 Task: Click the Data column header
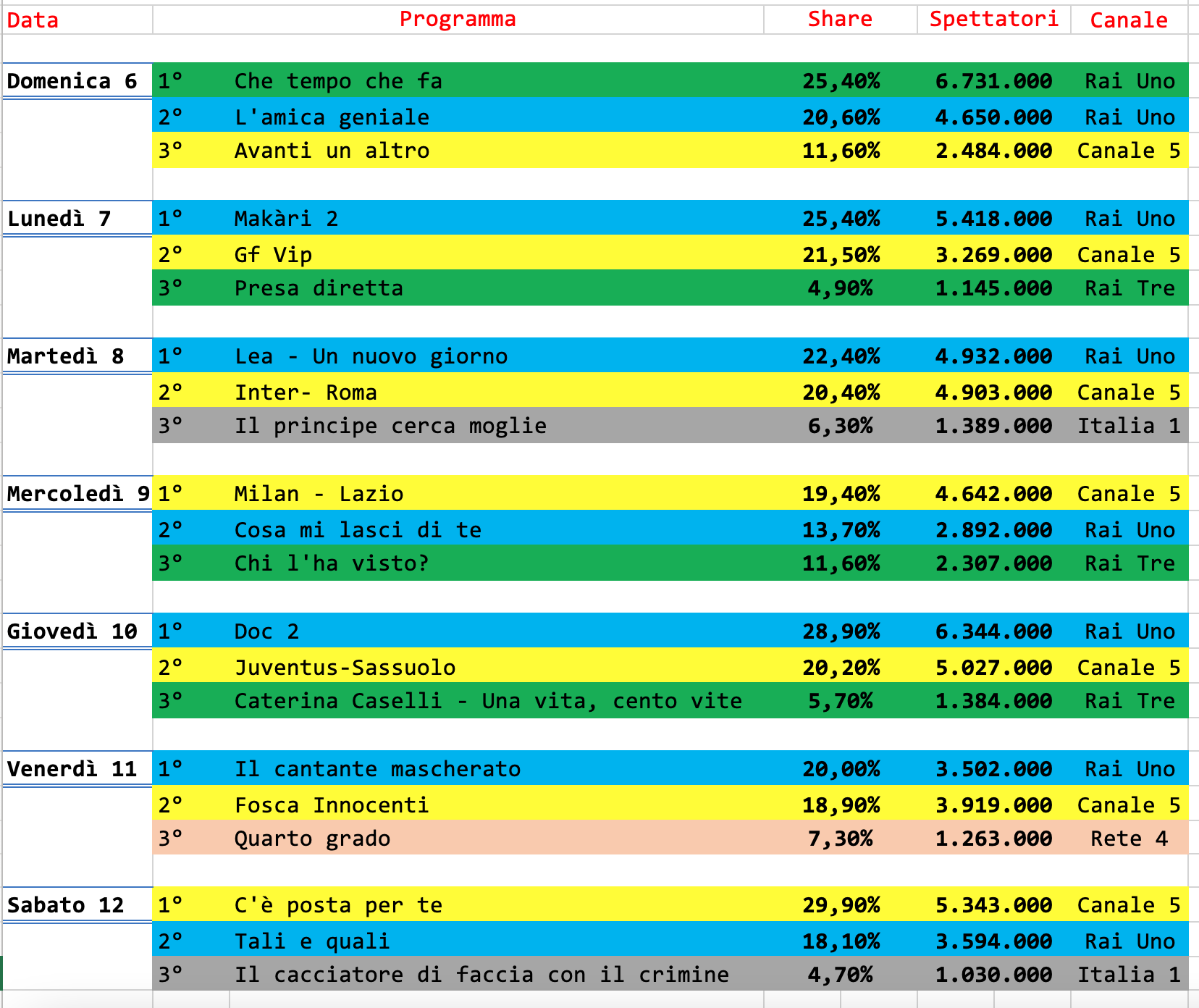[33, 20]
